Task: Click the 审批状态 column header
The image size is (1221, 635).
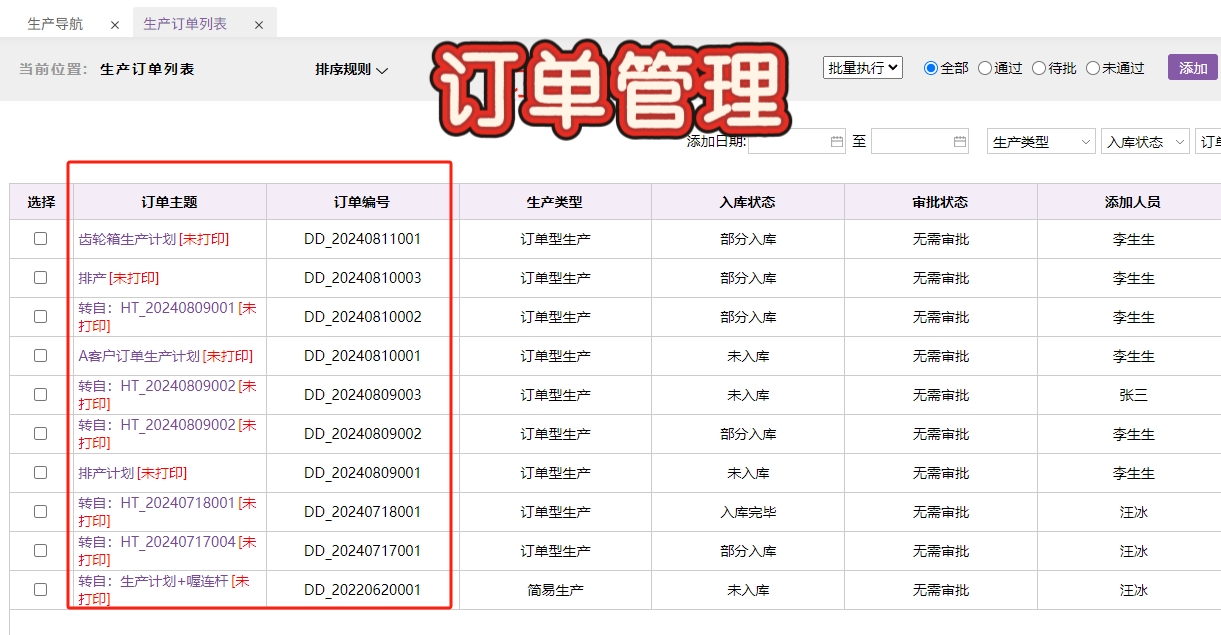Action: click(x=941, y=202)
